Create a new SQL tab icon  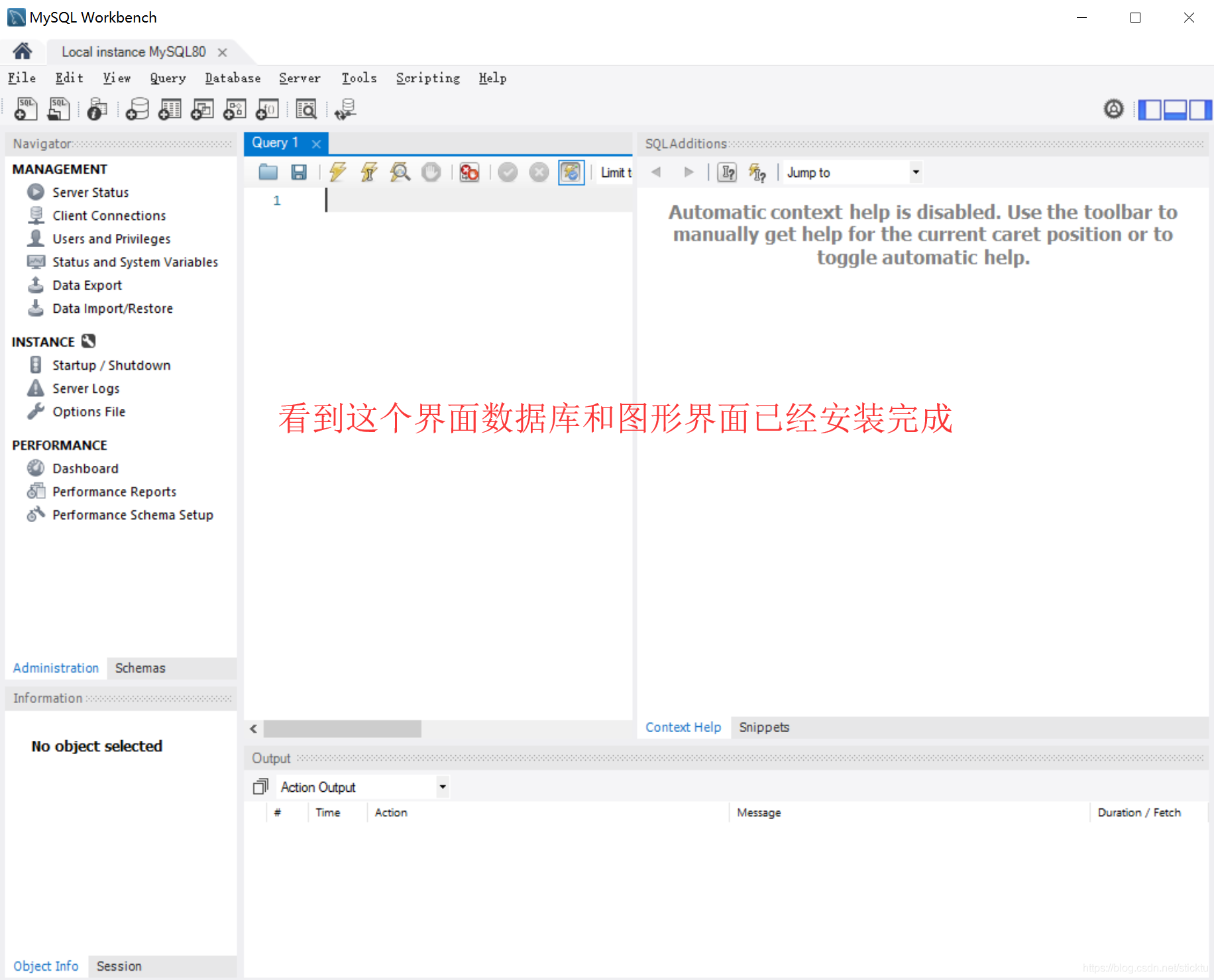(26, 109)
